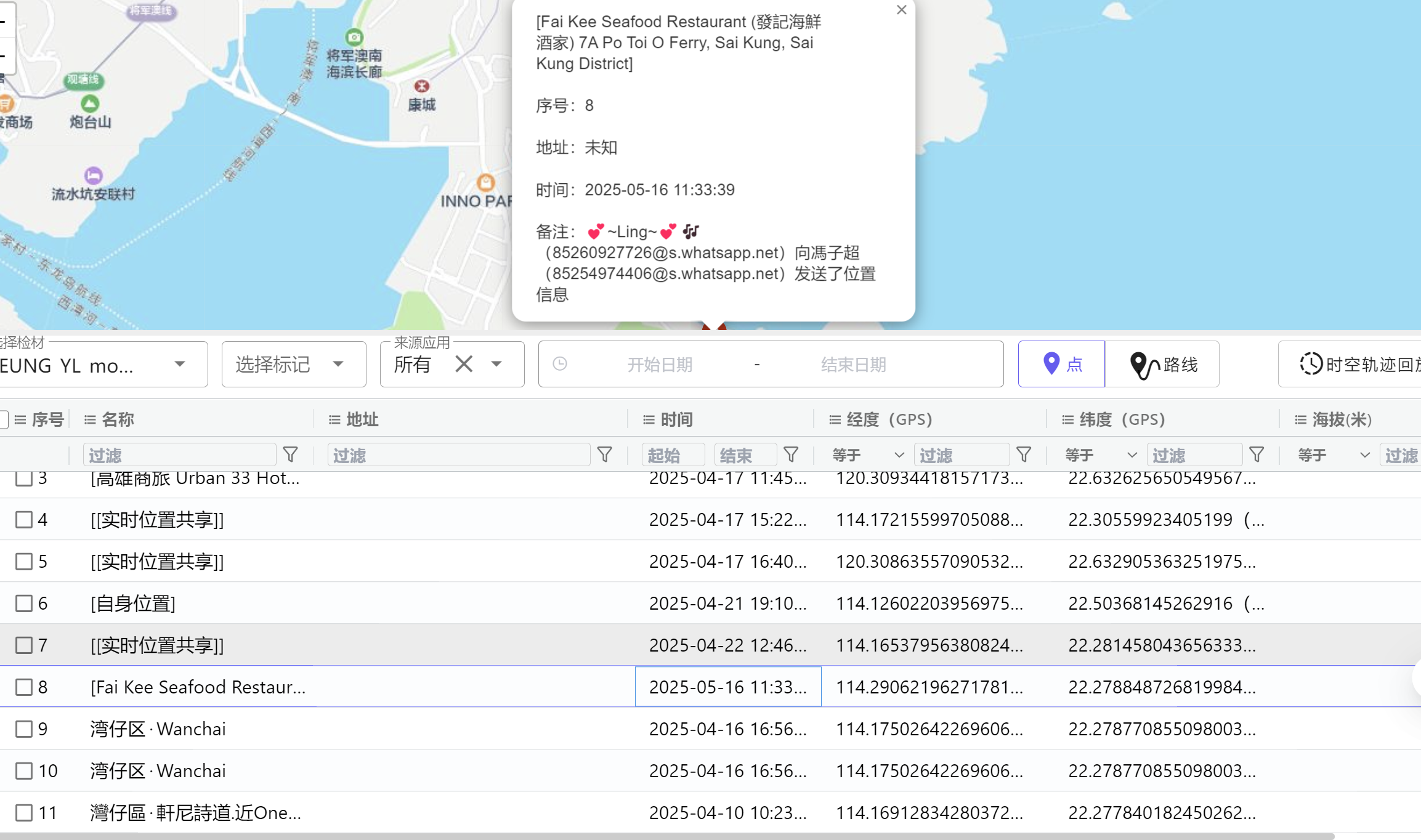Click the name column filter funnel icon

[x=291, y=455]
